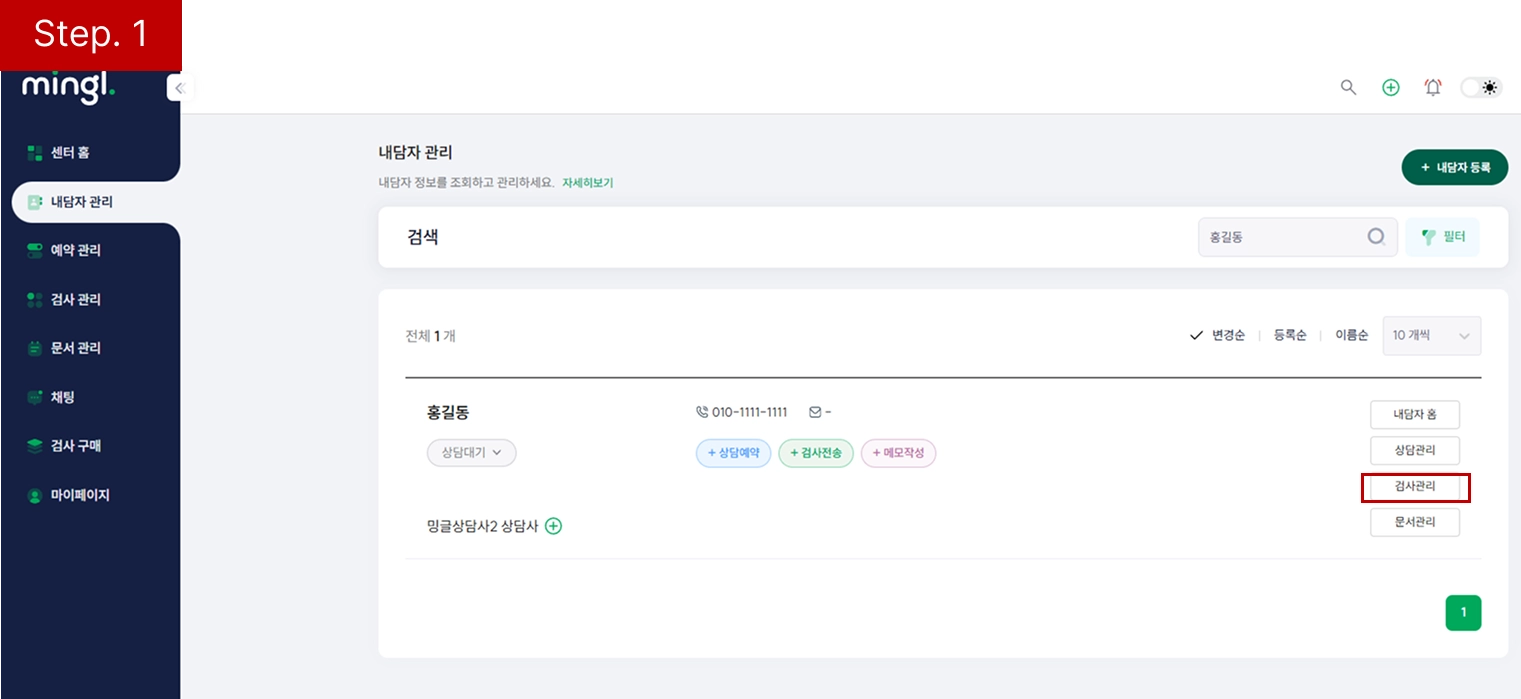The height and width of the screenshot is (699, 1521).
Task: Click the 내담자 등록 button
Action: [x=1454, y=168]
